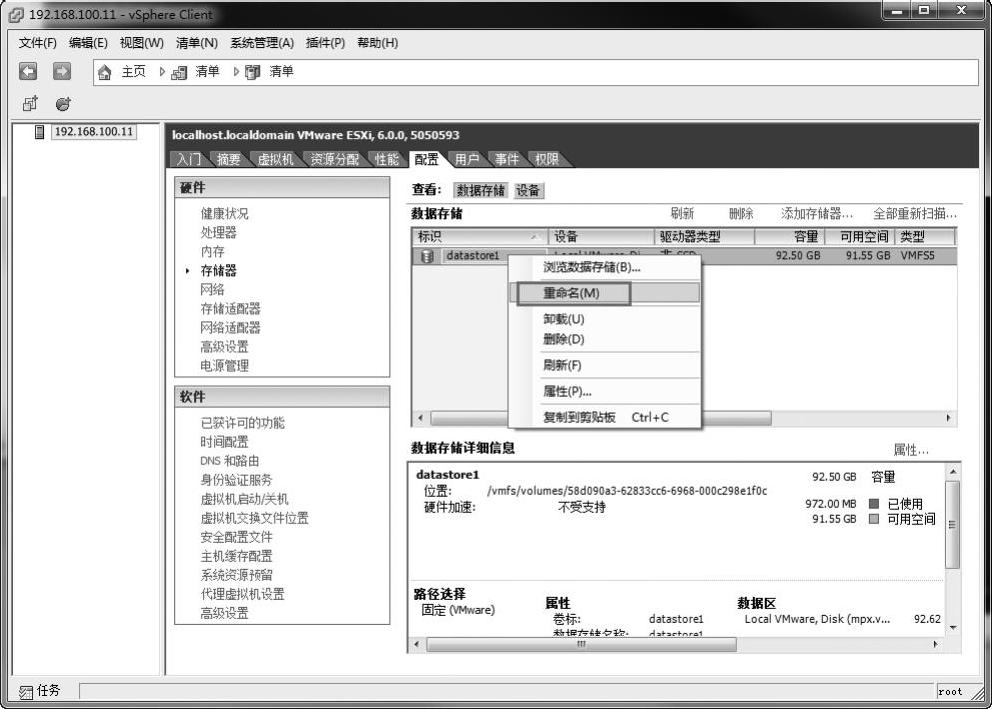Open 网络 in hardware list

click(212, 289)
